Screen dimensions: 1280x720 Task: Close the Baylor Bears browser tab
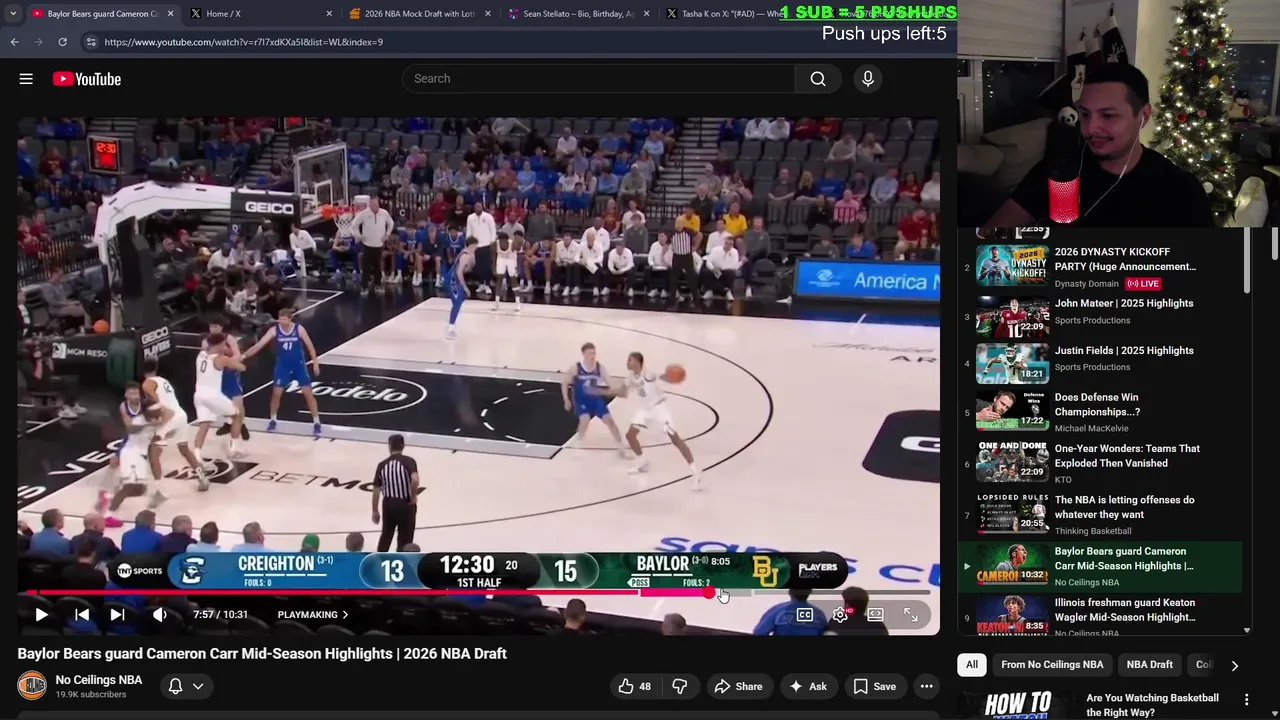(170, 14)
